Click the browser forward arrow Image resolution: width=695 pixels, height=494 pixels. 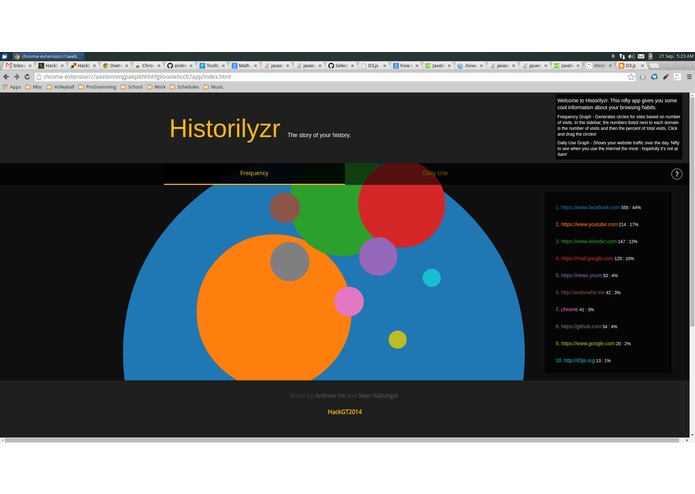tap(16, 77)
